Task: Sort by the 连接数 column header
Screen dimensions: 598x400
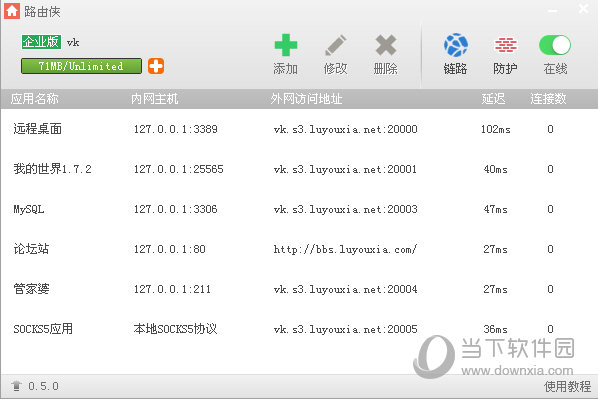Action: click(x=548, y=99)
